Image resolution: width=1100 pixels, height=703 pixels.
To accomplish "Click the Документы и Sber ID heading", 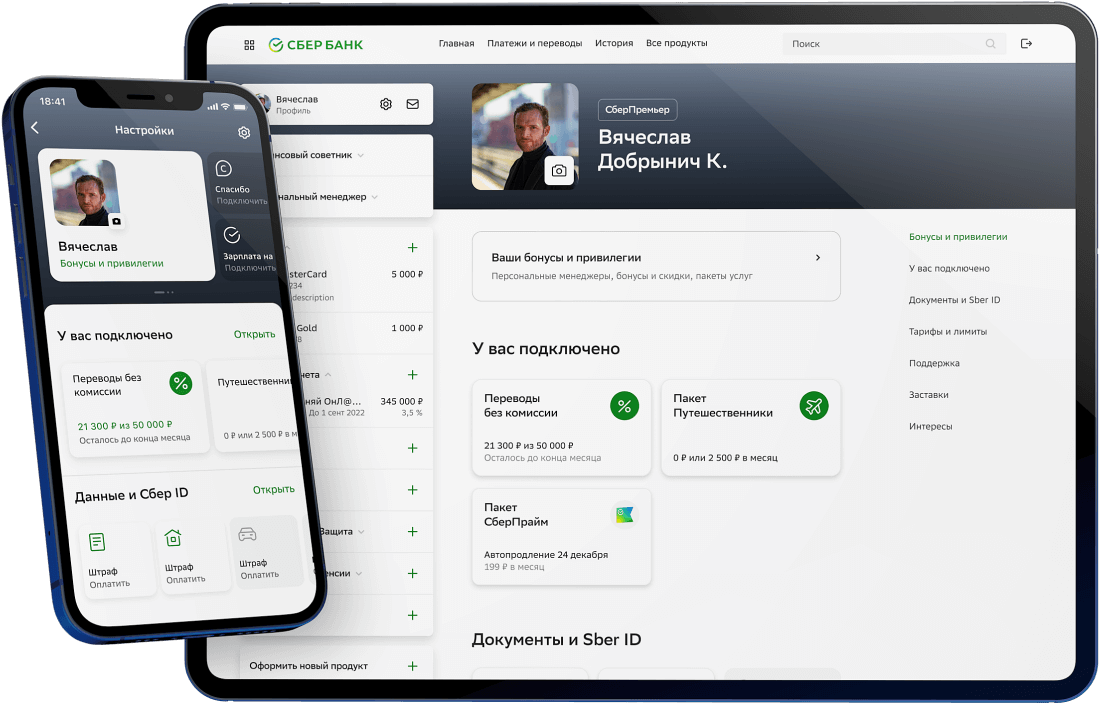I will pyautogui.click(x=556, y=639).
